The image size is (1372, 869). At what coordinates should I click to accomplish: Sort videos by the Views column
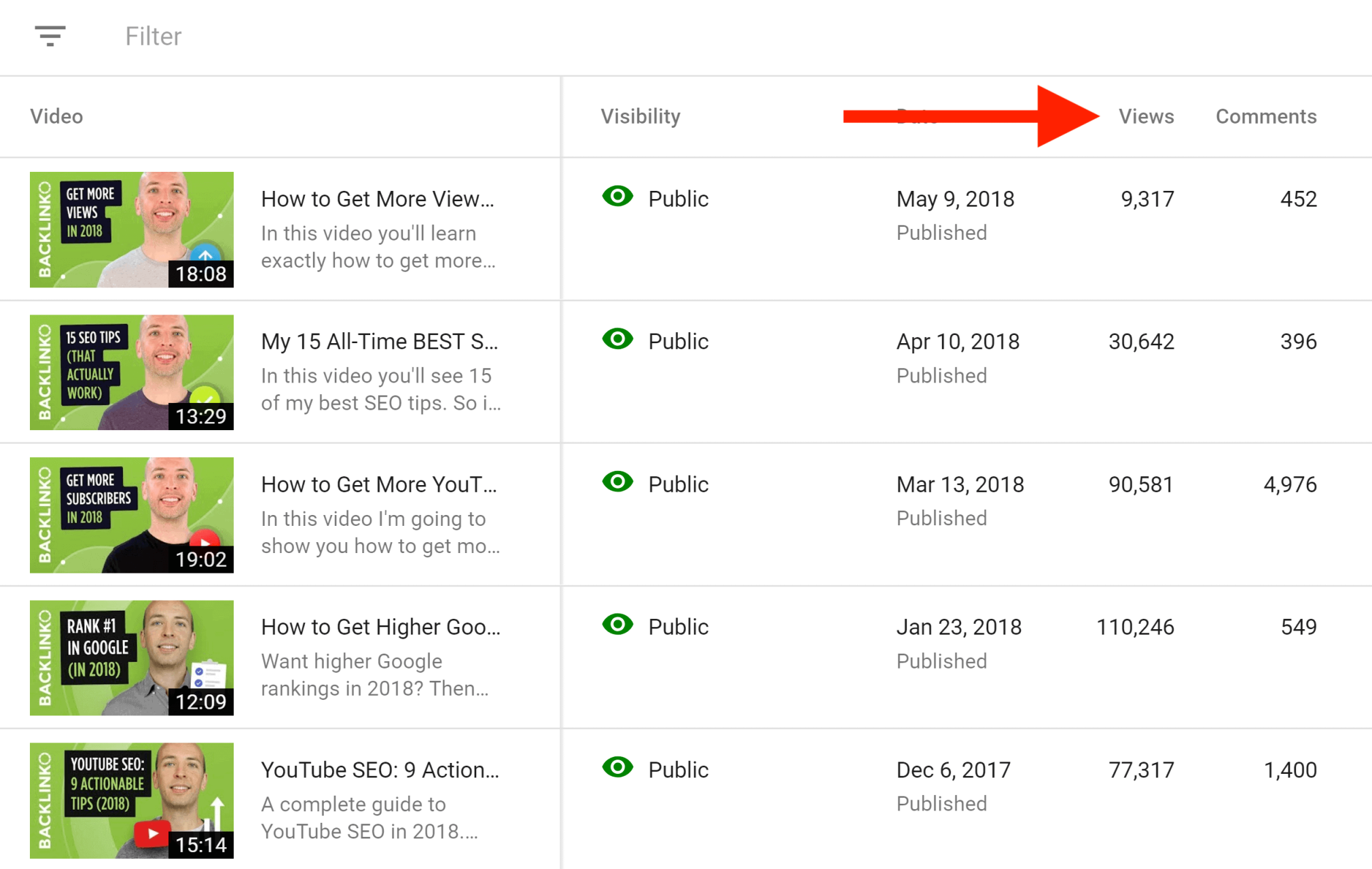(1146, 116)
